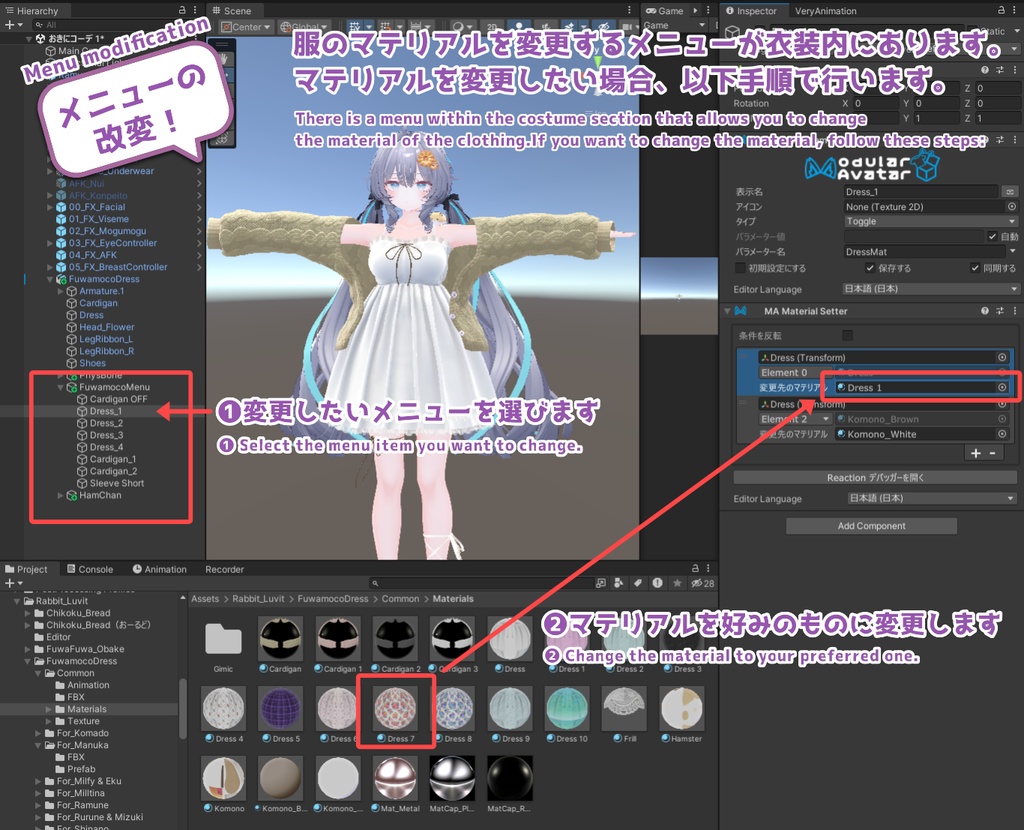1024x830 pixels.
Task: Click Reaction デバッガーを開く button
Action: [874, 477]
